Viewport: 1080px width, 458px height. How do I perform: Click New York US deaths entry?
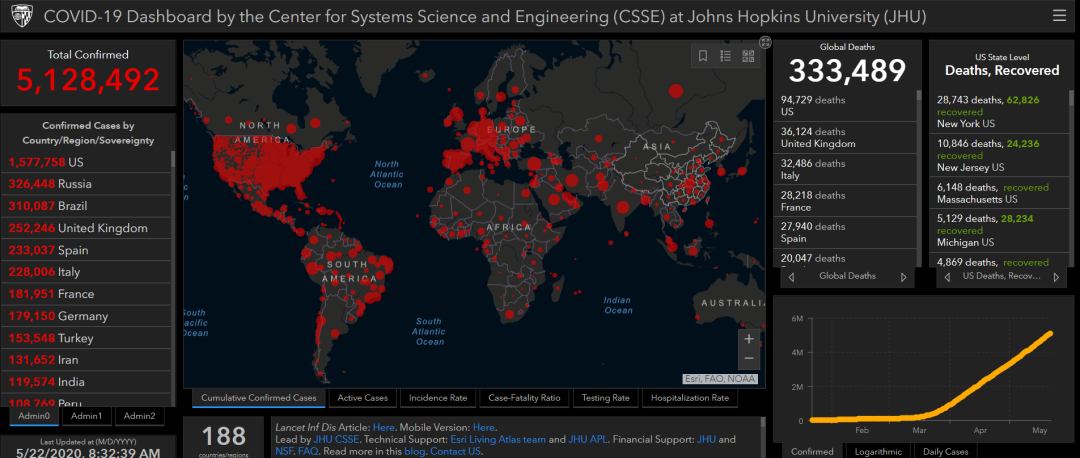click(x=997, y=112)
